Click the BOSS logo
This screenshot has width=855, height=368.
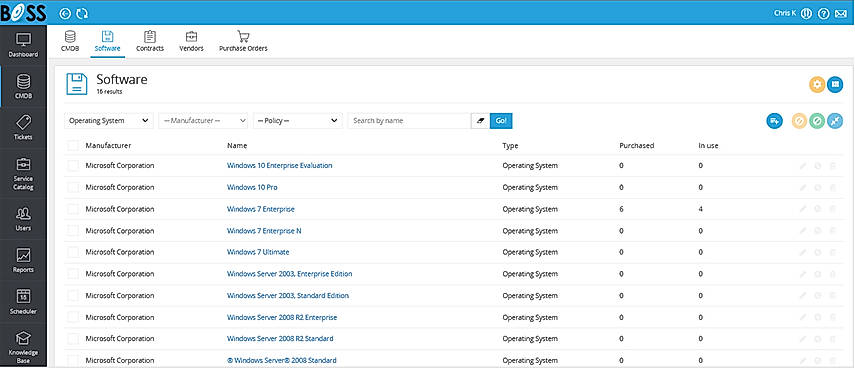pyautogui.click(x=23, y=13)
